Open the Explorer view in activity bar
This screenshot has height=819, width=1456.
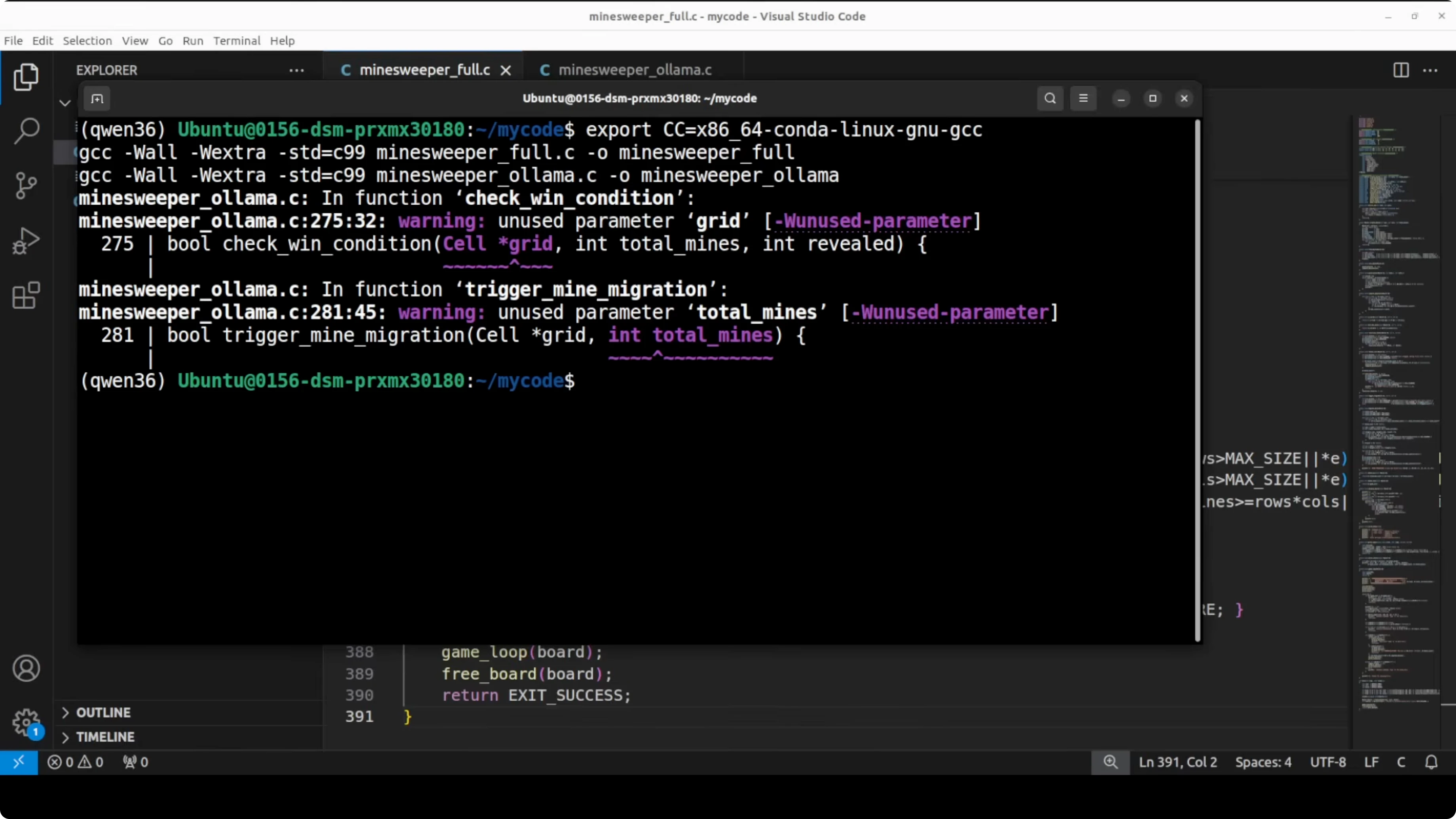26,77
